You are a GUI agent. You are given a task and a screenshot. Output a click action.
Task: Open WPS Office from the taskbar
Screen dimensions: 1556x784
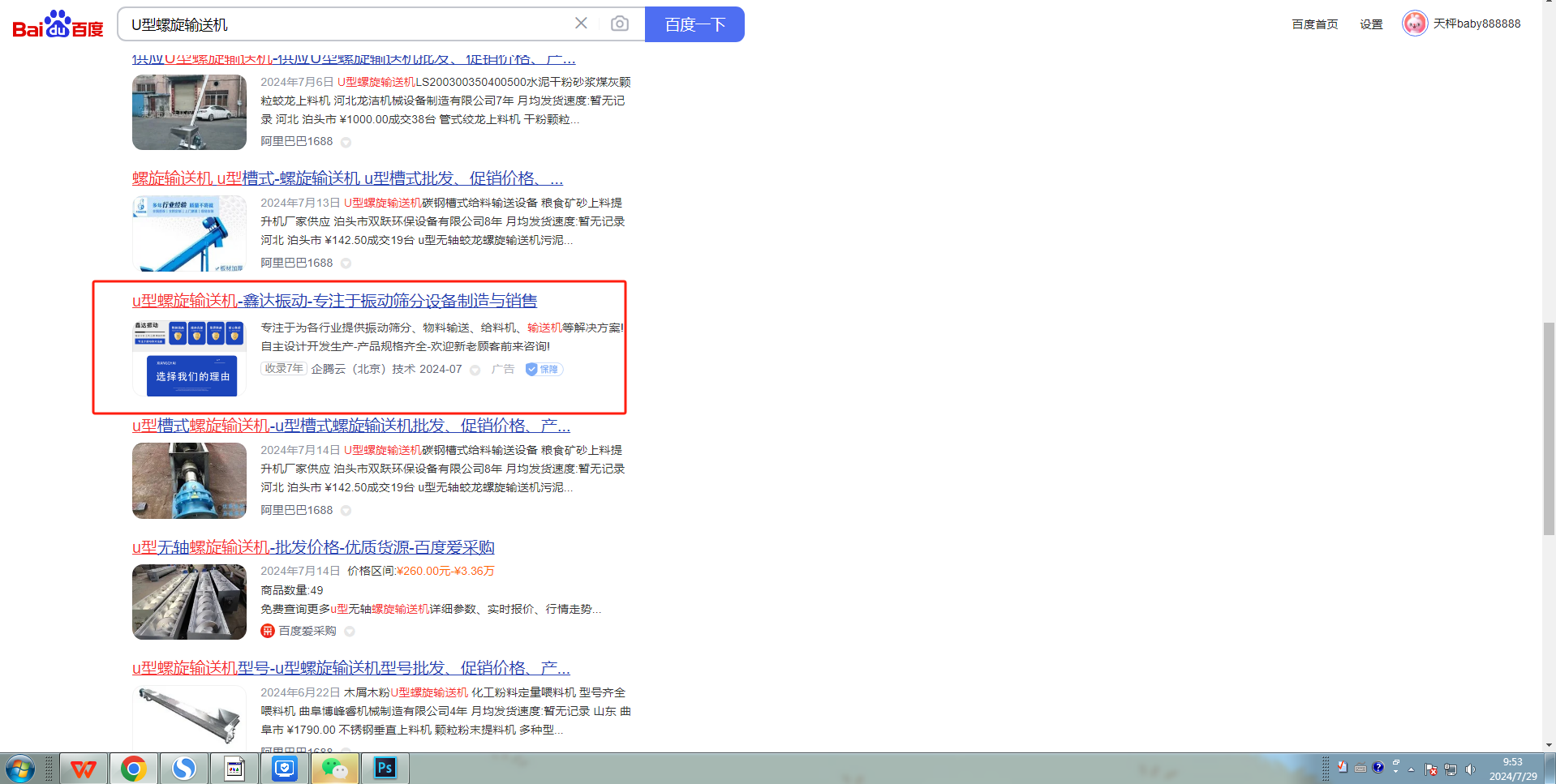click(83, 768)
